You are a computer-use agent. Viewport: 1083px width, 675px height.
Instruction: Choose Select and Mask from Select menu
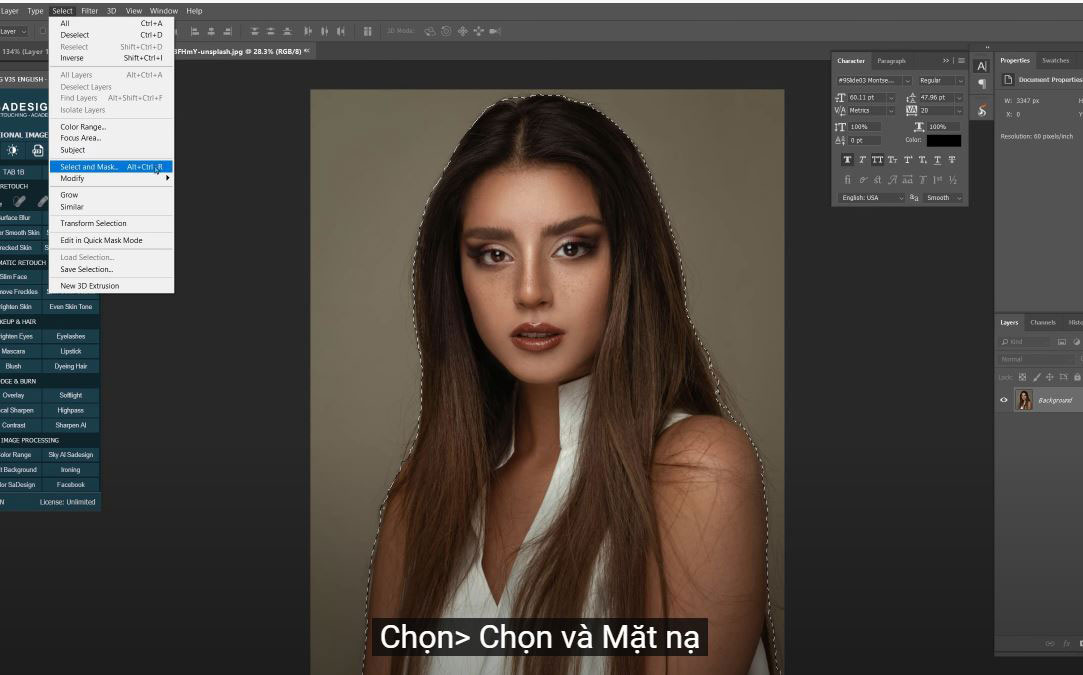(89, 167)
